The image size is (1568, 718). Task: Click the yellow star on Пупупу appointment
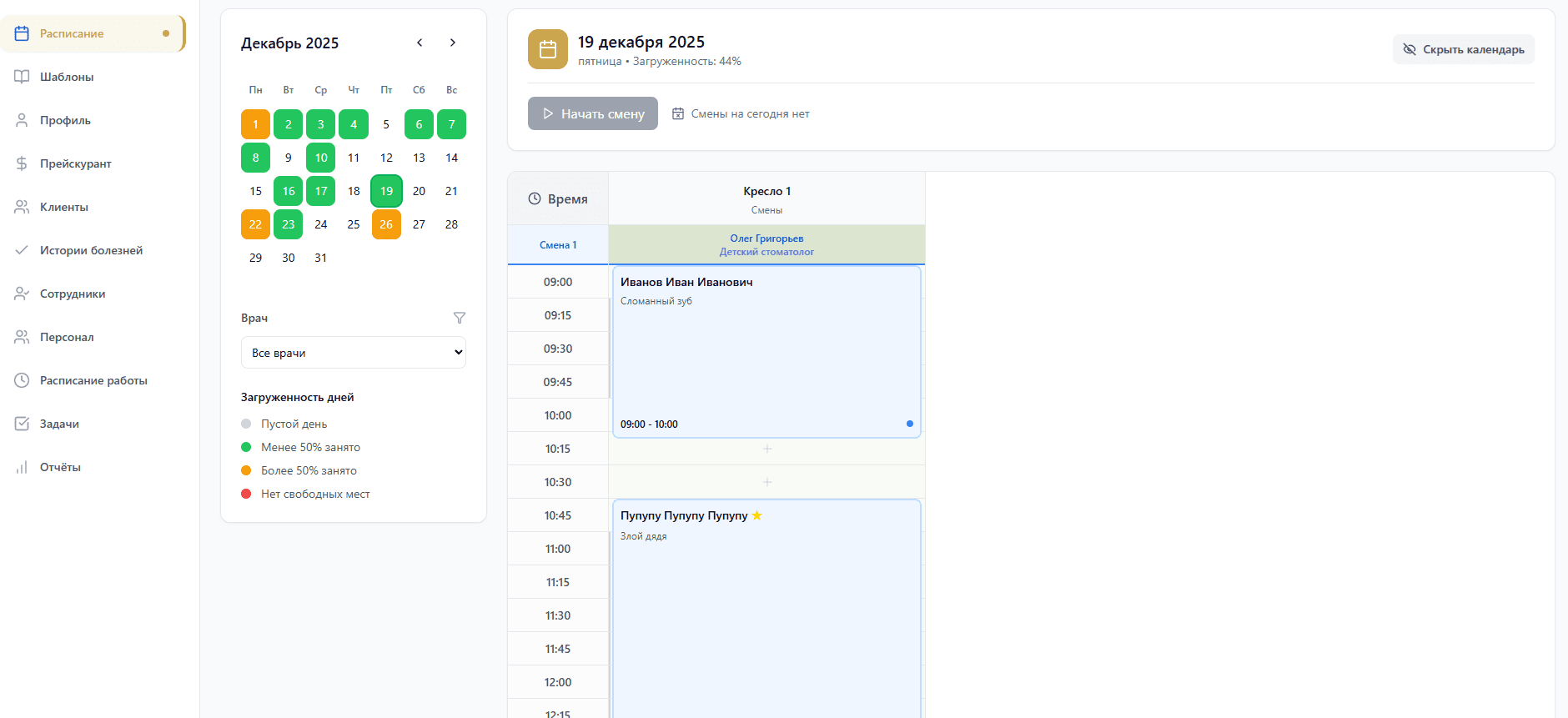click(x=757, y=515)
